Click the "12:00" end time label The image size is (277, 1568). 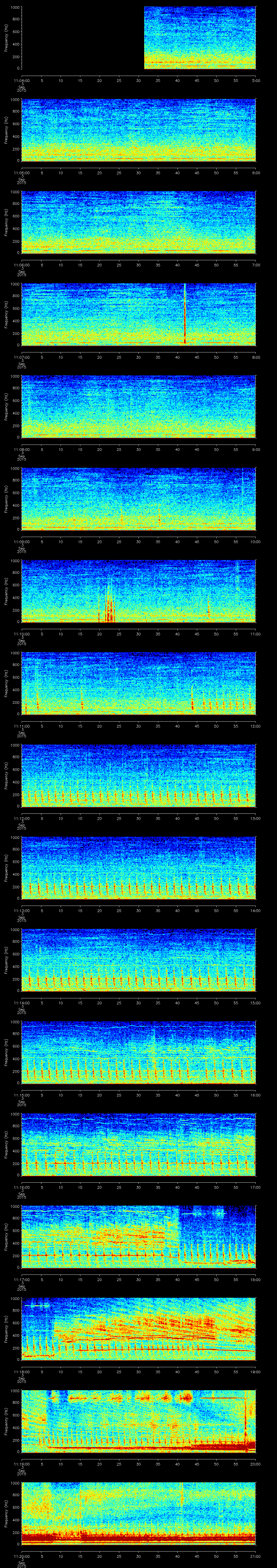[256, 726]
